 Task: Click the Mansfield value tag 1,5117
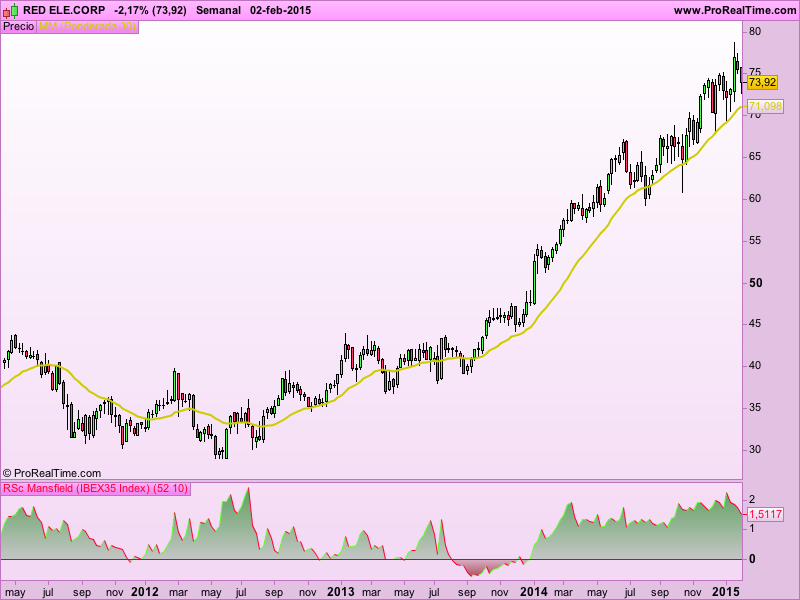[765, 514]
